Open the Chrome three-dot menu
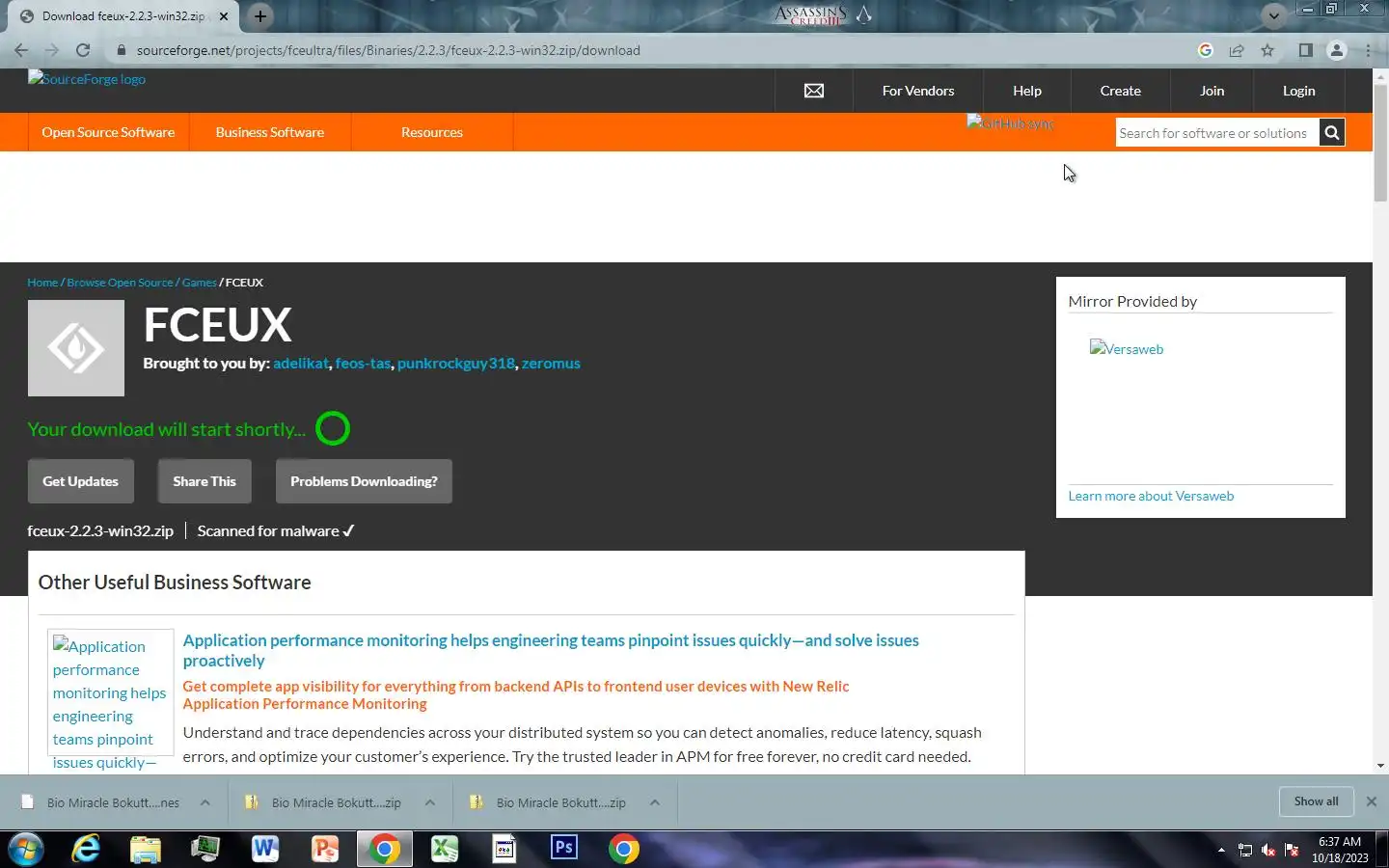 point(1368,50)
